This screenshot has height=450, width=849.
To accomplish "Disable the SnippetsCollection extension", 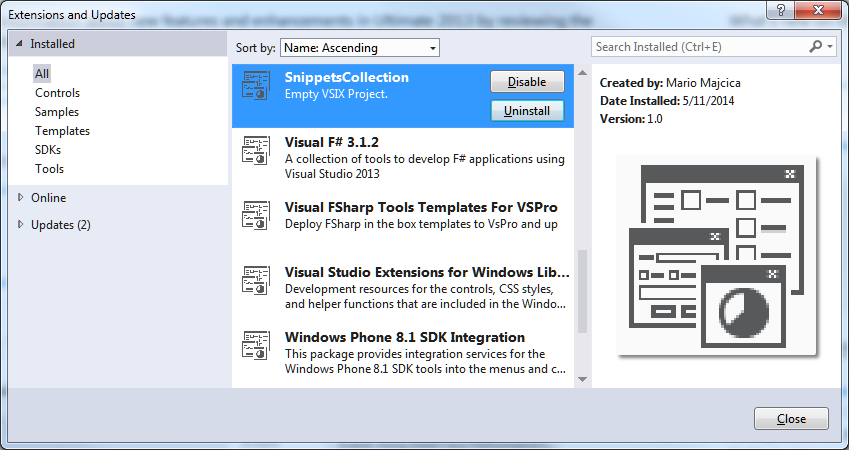I will click(x=527, y=82).
